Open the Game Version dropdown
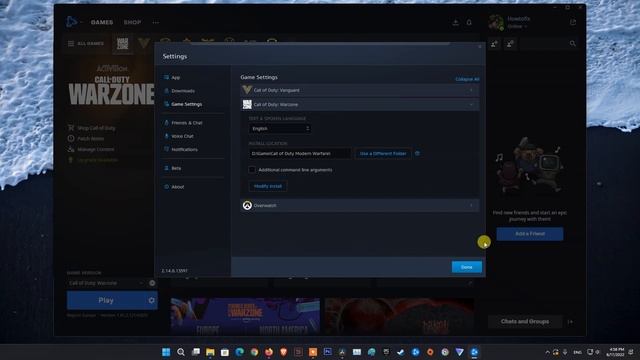The image size is (640, 360). (x=106, y=283)
